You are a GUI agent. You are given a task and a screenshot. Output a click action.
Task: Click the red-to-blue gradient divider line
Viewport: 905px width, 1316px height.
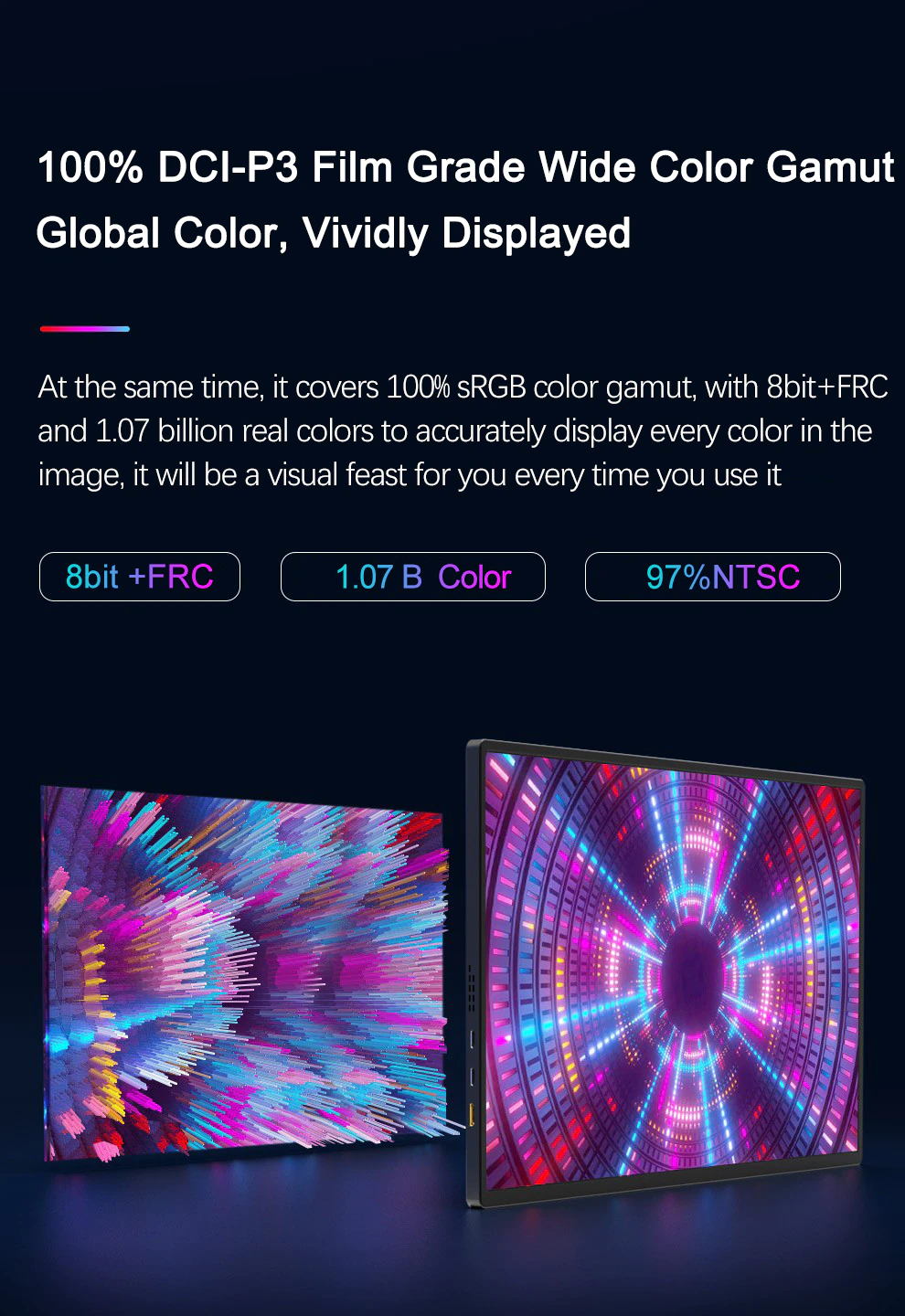tap(85, 329)
